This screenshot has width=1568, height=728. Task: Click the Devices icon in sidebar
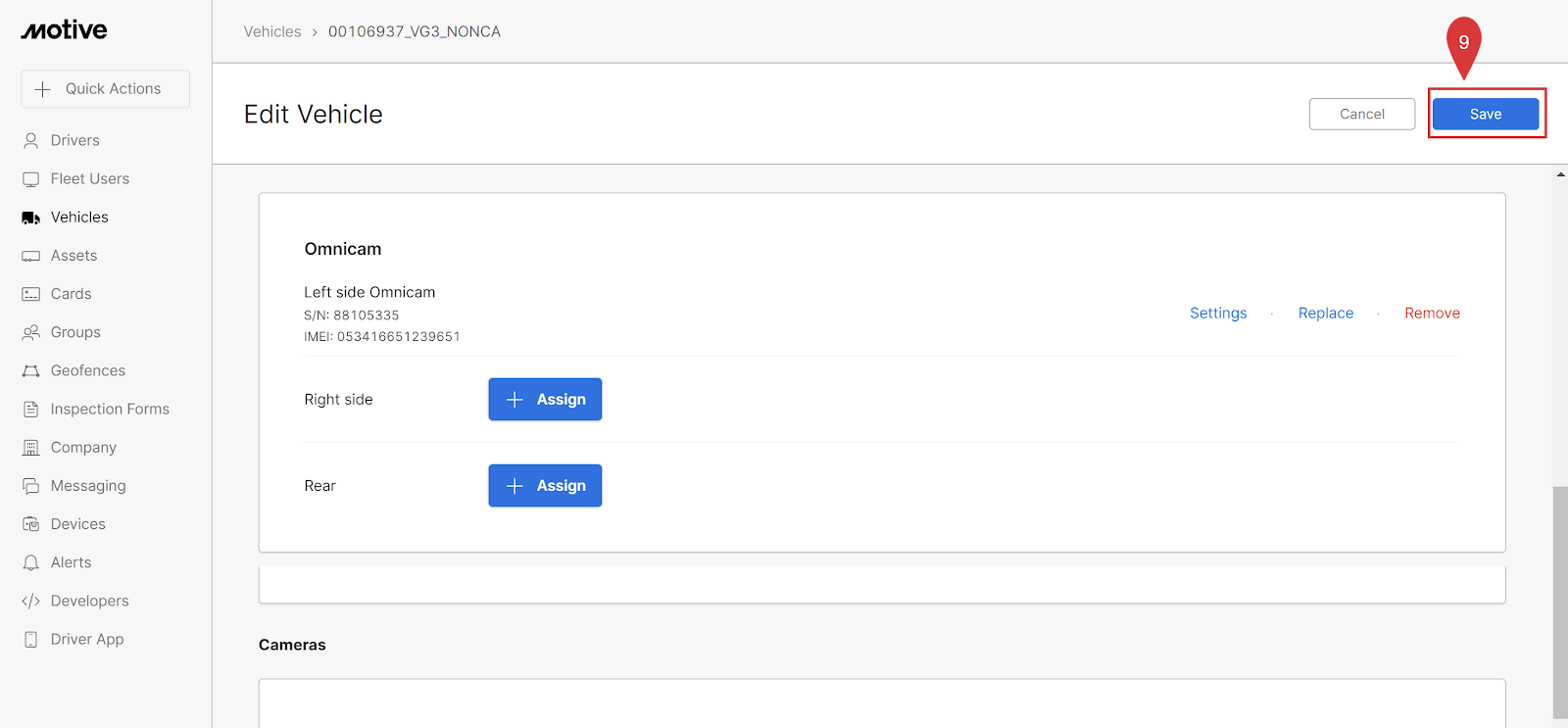pos(31,524)
